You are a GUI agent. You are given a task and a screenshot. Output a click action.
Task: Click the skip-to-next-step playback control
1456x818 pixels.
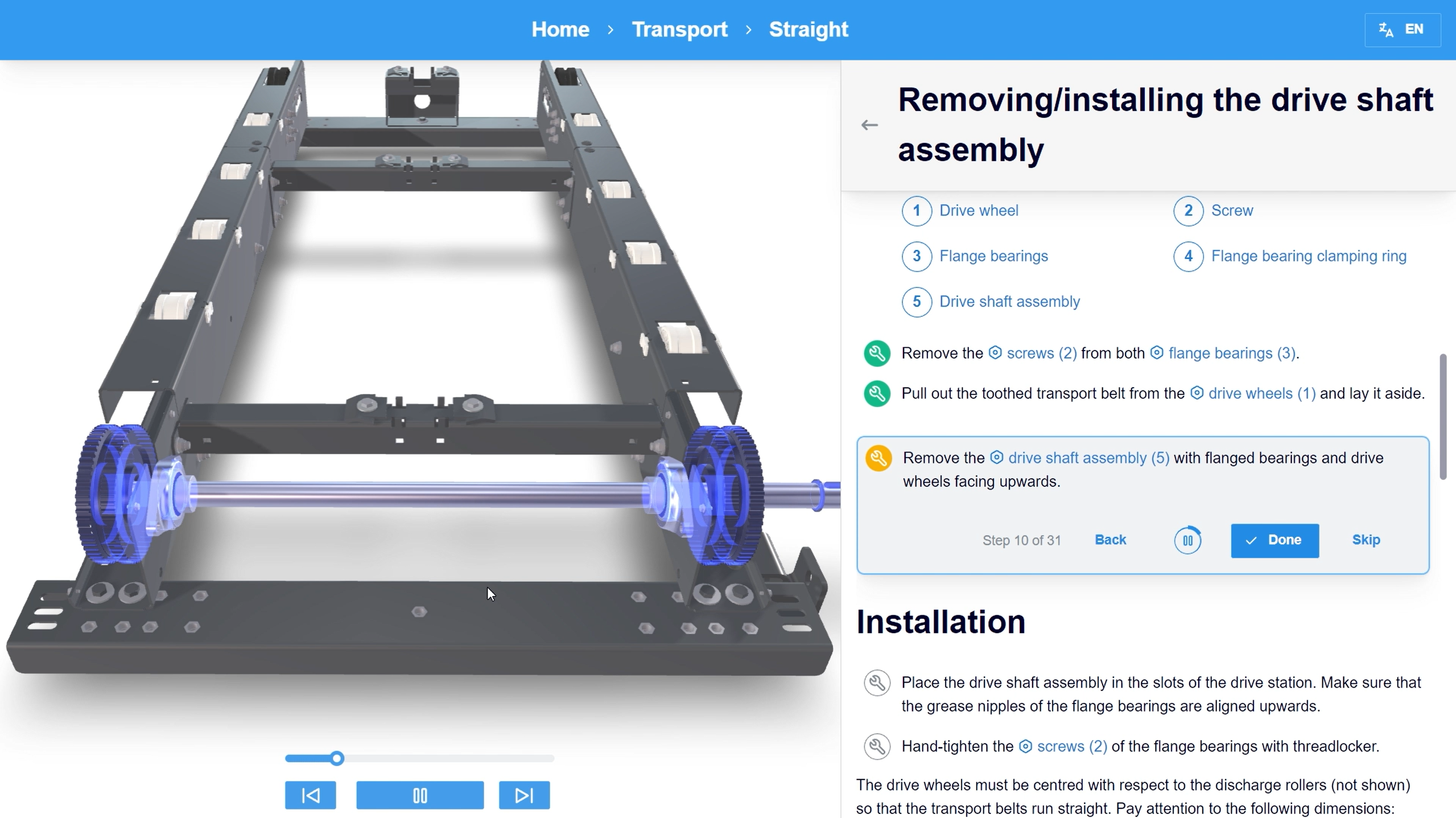pyautogui.click(x=523, y=795)
